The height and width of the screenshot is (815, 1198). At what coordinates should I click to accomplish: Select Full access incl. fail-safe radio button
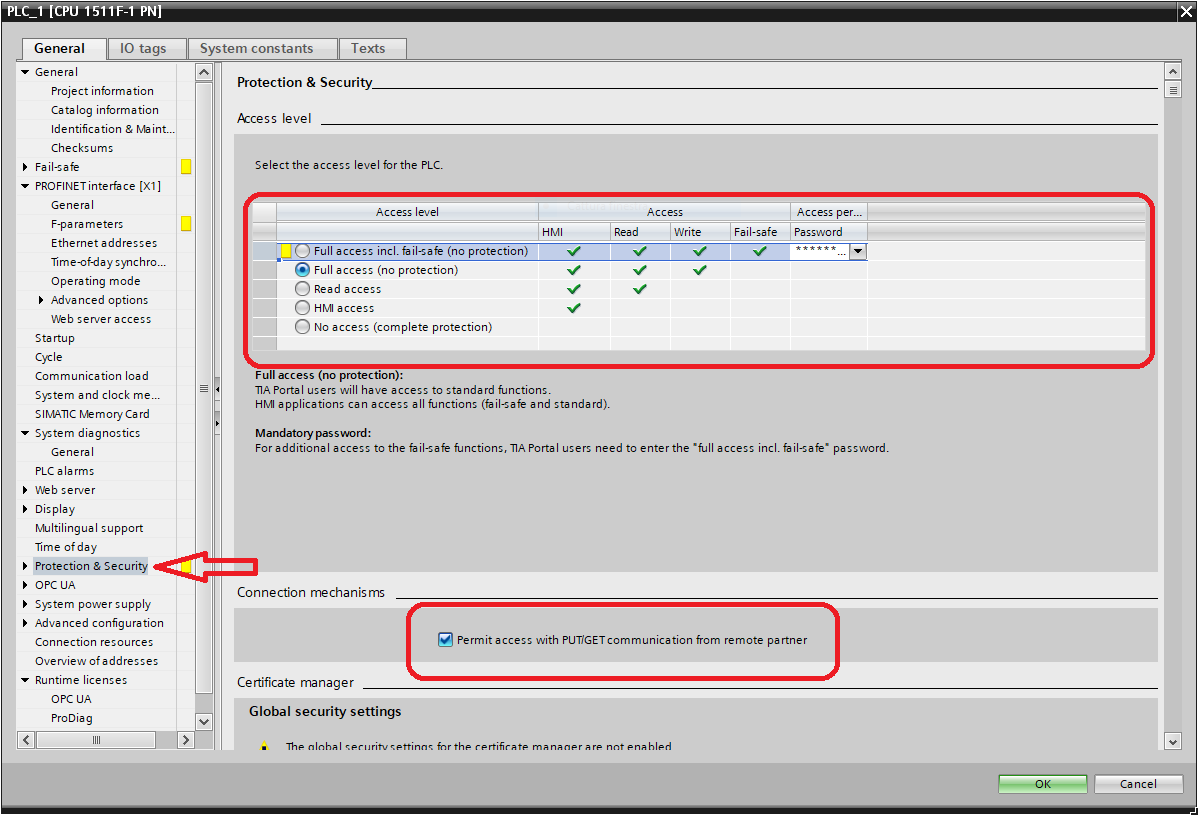(x=303, y=251)
